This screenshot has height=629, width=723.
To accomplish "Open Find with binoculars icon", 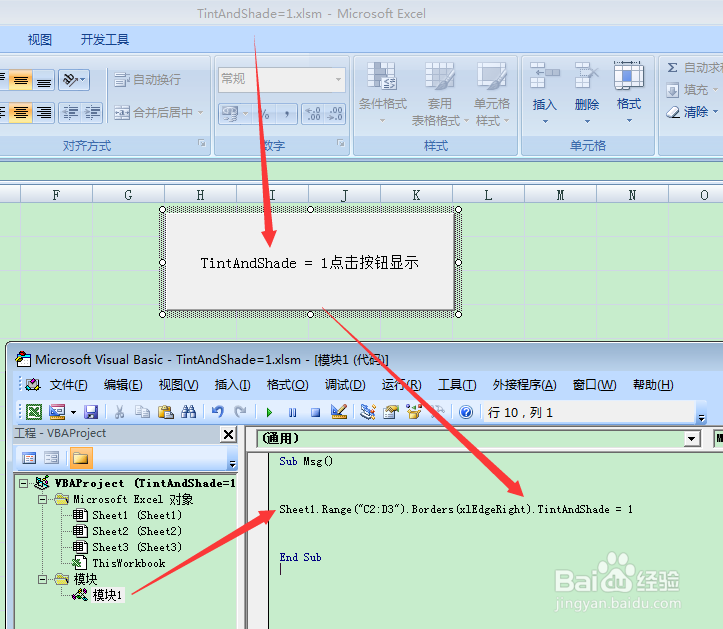I will click(188, 411).
